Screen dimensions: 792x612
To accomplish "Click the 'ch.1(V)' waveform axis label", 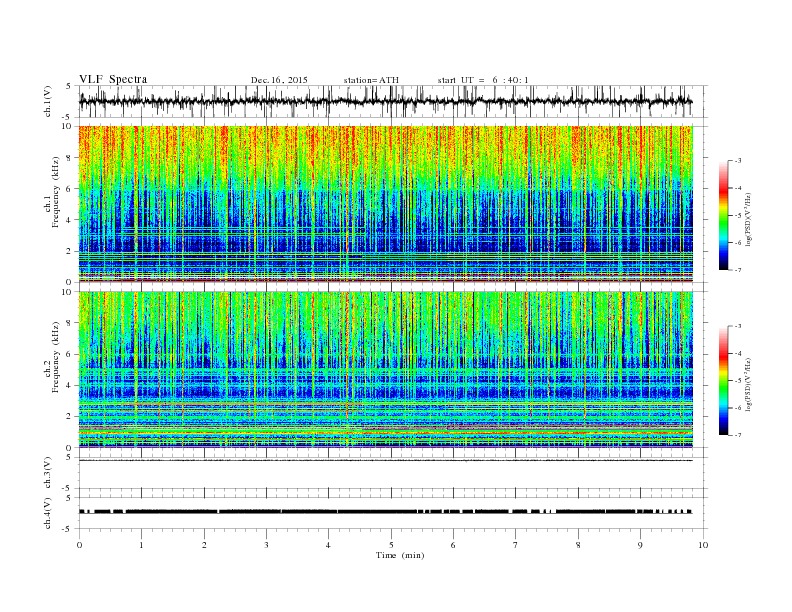I will 48,101.
